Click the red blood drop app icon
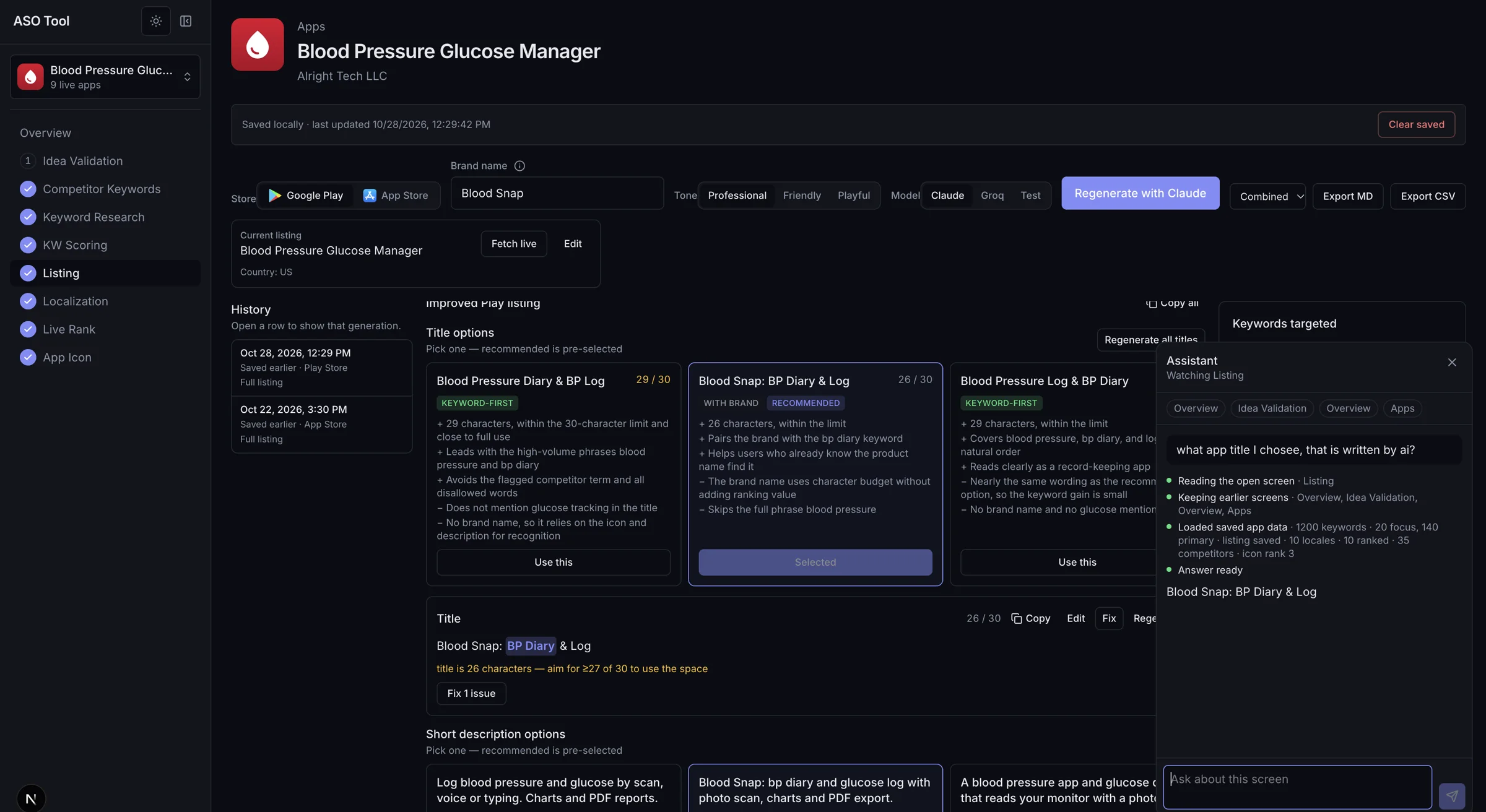Screen dimensions: 1486x812 click(257, 45)
